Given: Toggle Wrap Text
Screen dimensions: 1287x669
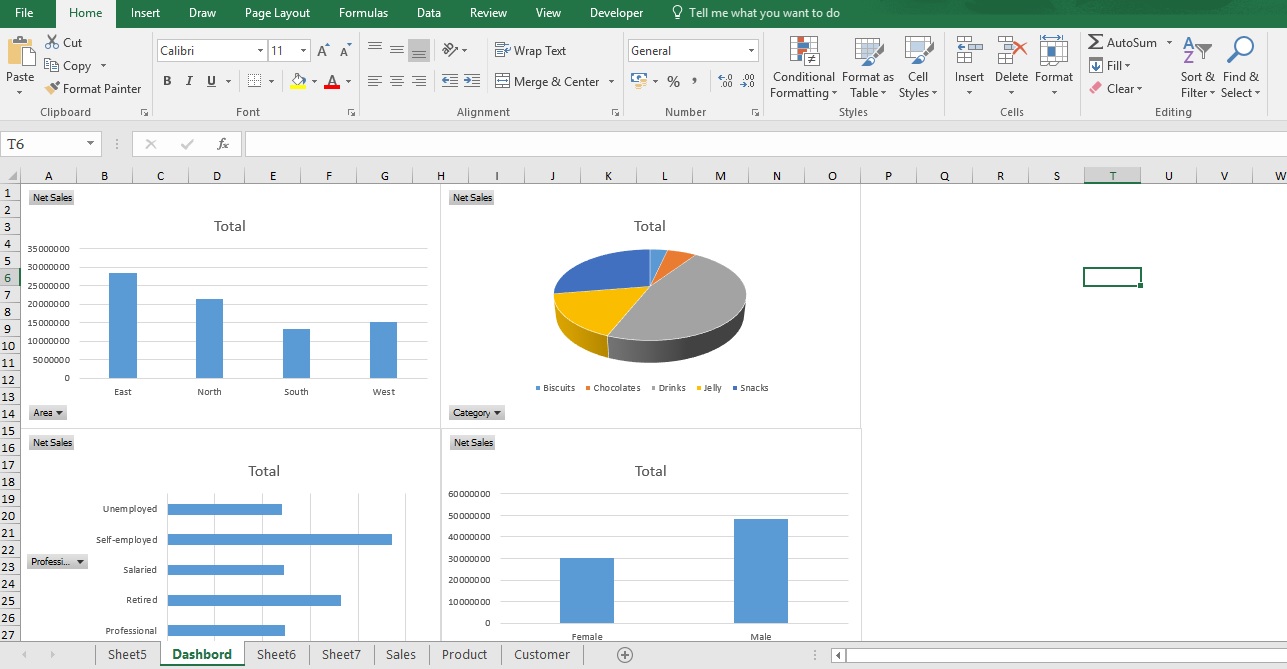Looking at the screenshot, I should (530, 50).
